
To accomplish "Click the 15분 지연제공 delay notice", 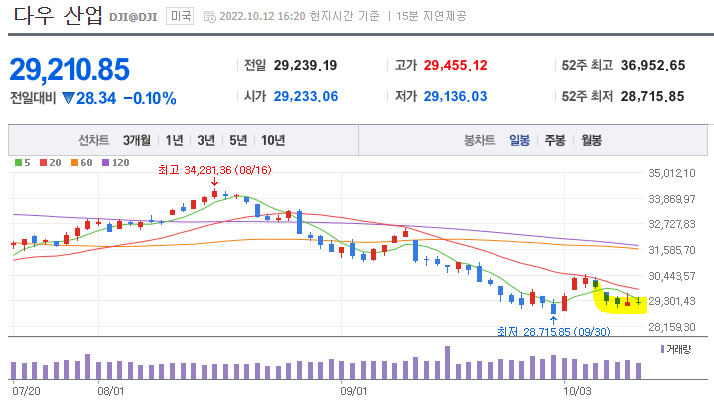I will coord(431,16).
